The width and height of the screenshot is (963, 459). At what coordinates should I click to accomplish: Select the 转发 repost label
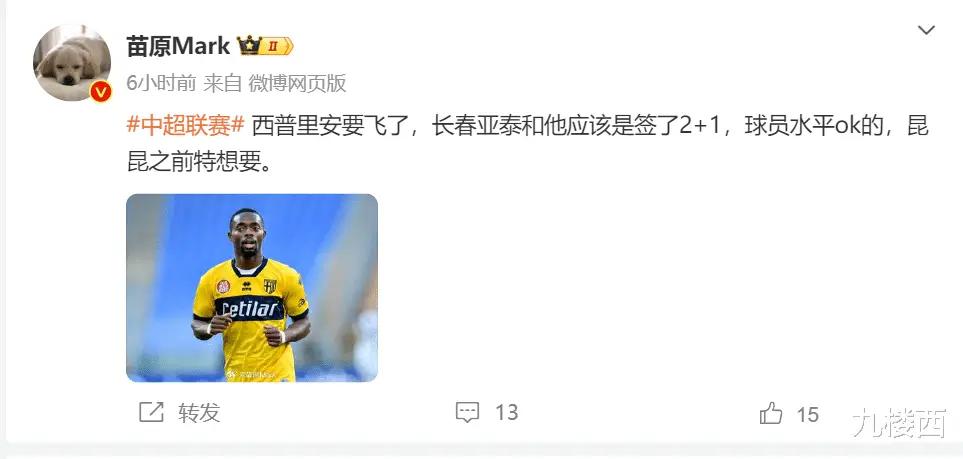(199, 412)
